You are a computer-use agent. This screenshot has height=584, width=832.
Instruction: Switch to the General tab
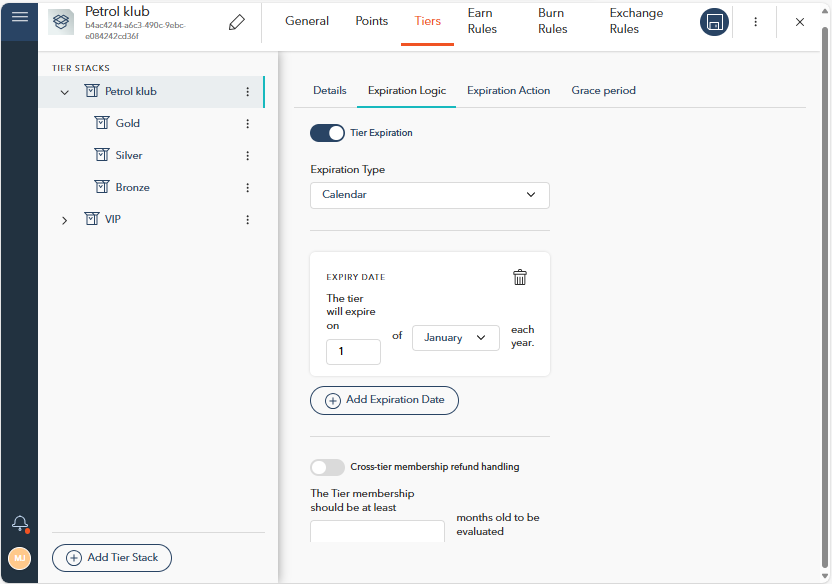pyautogui.click(x=307, y=21)
